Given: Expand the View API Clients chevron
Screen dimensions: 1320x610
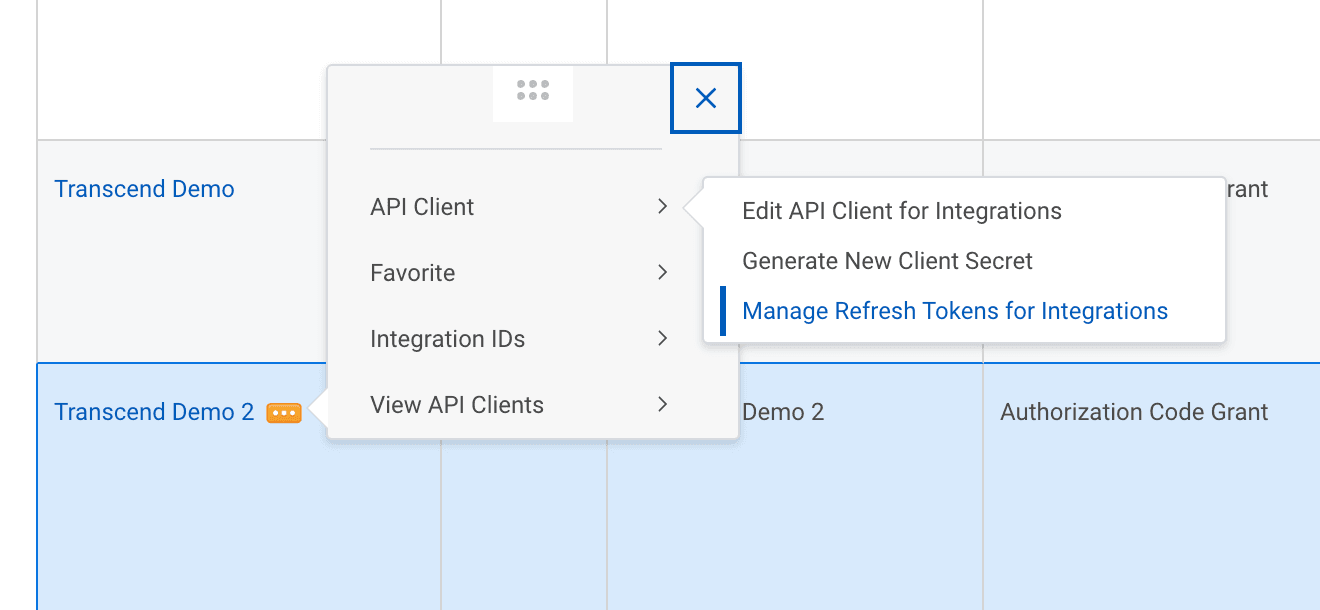Looking at the screenshot, I should click(x=662, y=405).
